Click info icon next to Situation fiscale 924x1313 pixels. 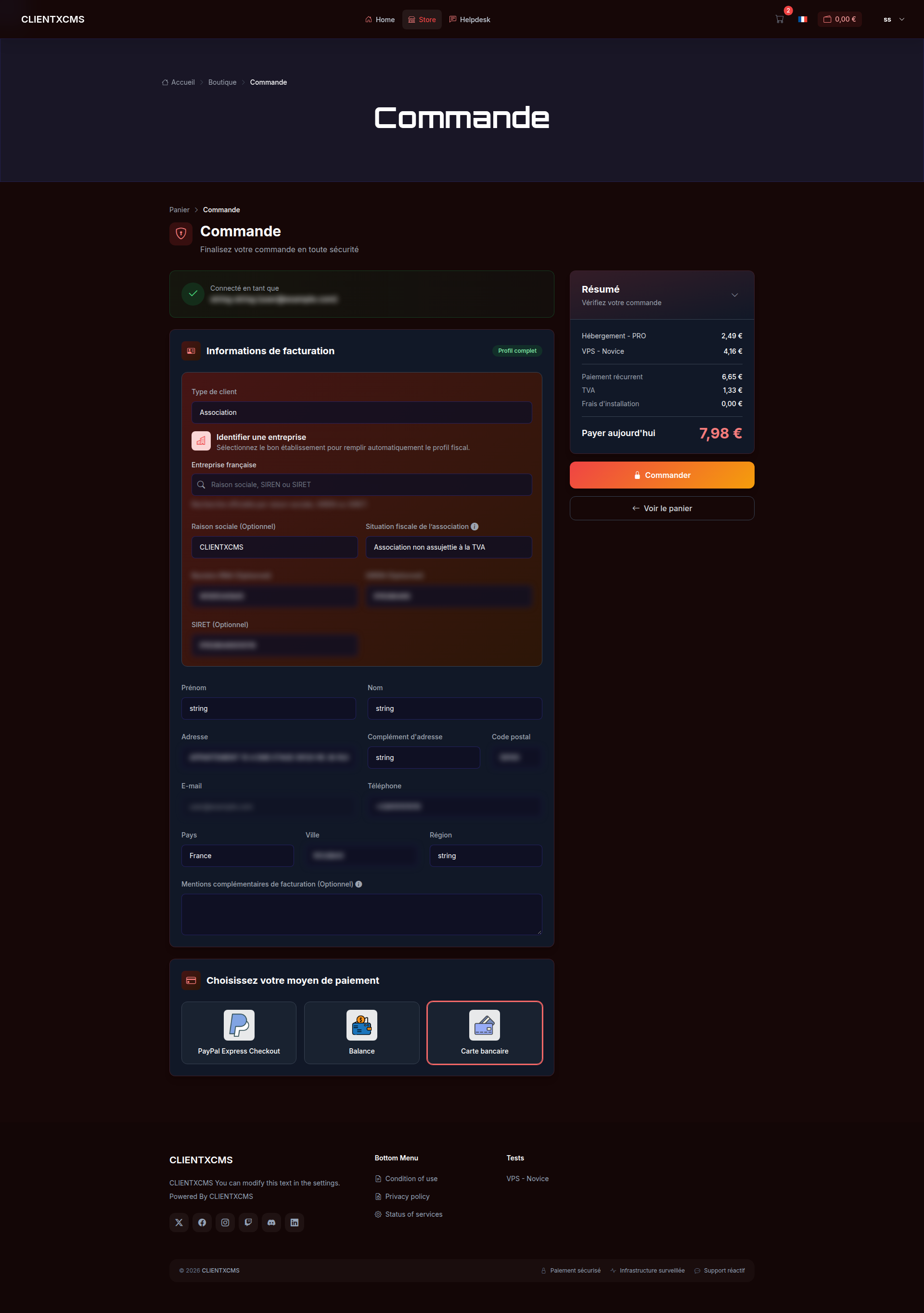tap(475, 527)
